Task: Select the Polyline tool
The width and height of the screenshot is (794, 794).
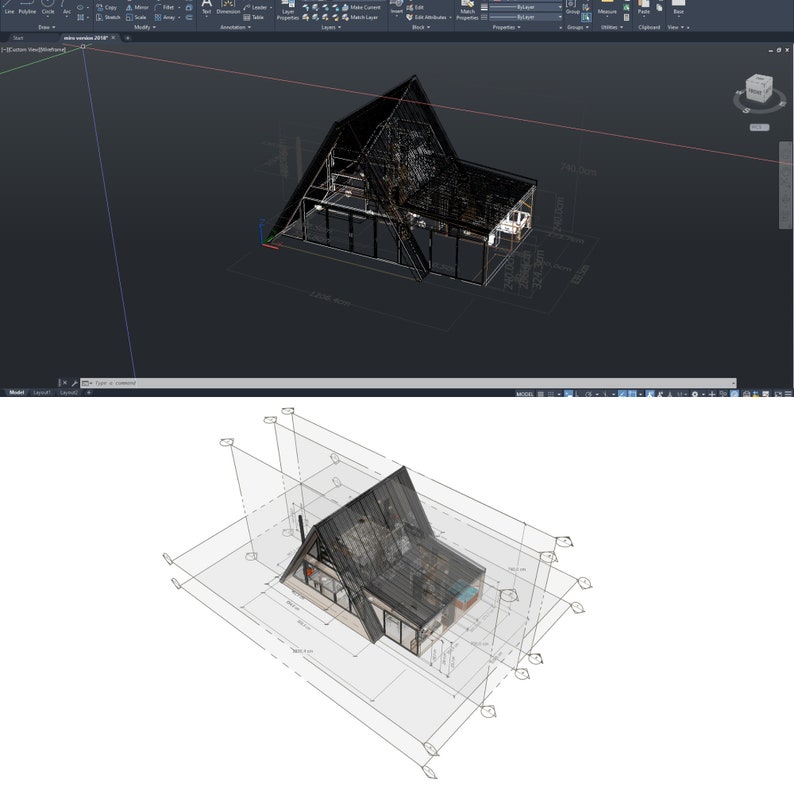Action: point(27,8)
